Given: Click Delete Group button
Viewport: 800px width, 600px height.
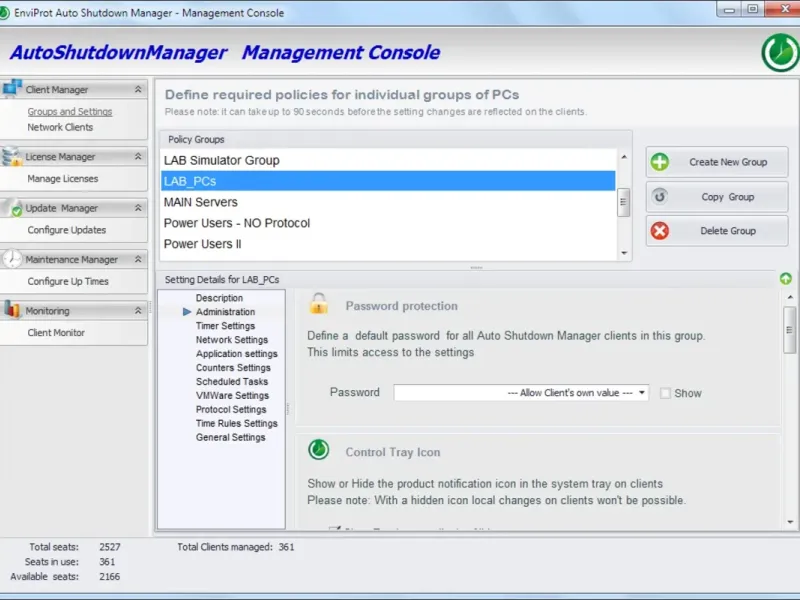Looking at the screenshot, I should click(717, 231).
